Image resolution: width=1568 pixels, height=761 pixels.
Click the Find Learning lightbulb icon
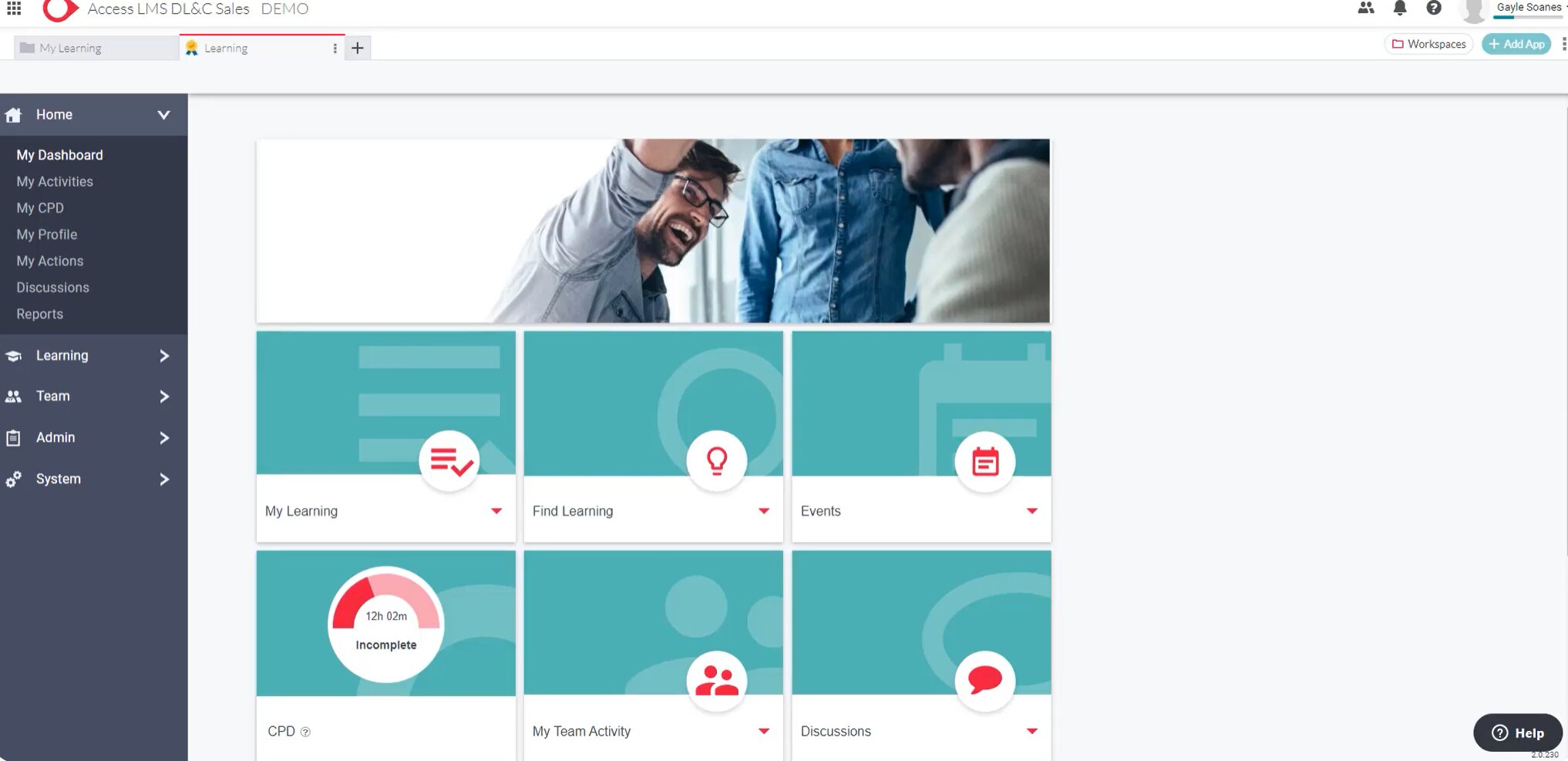(717, 461)
